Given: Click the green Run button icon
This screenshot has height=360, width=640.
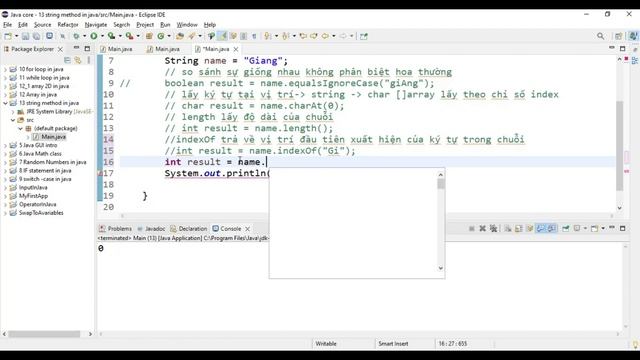Looking at the screenshot, I should click(94, 36).
